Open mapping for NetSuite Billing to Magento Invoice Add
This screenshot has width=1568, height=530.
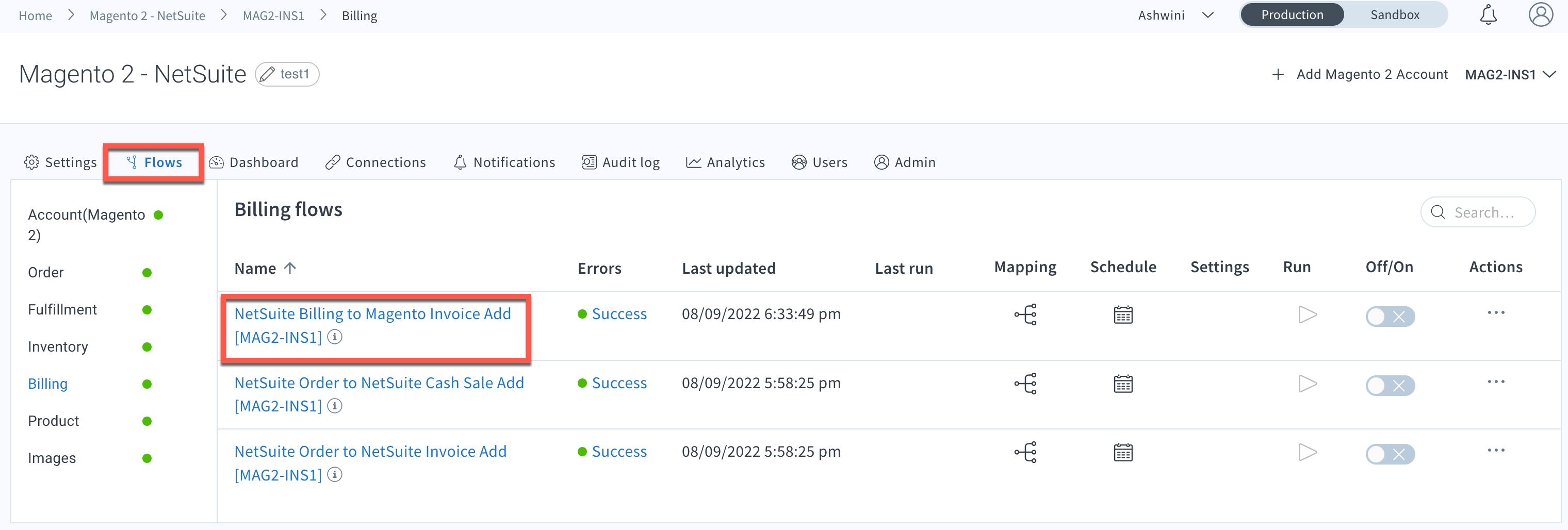[x=1026, y=314]
